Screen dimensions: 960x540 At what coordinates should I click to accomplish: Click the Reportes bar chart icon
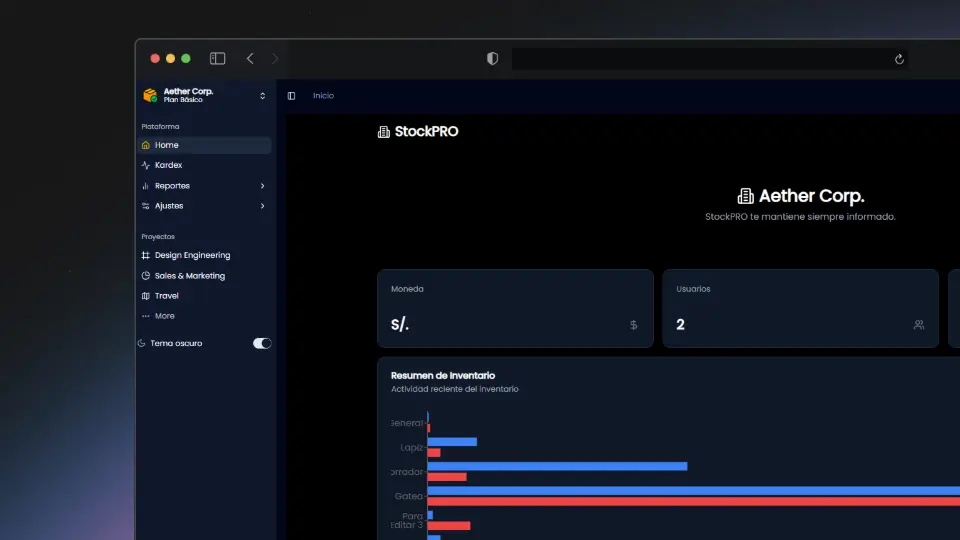point(146,186)
